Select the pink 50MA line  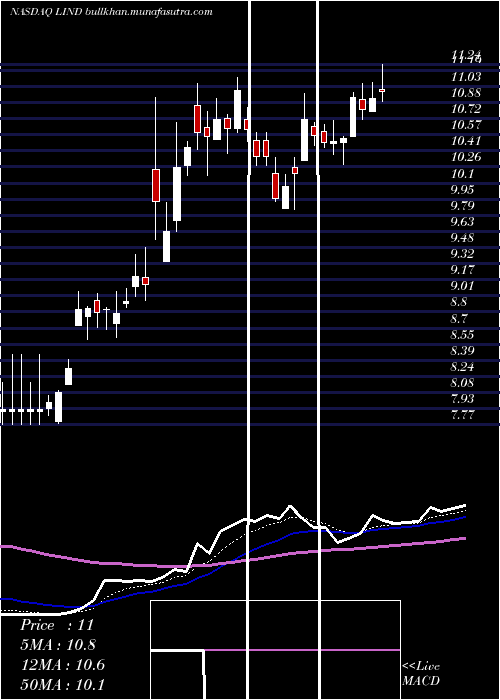click(x=232, y=562)
